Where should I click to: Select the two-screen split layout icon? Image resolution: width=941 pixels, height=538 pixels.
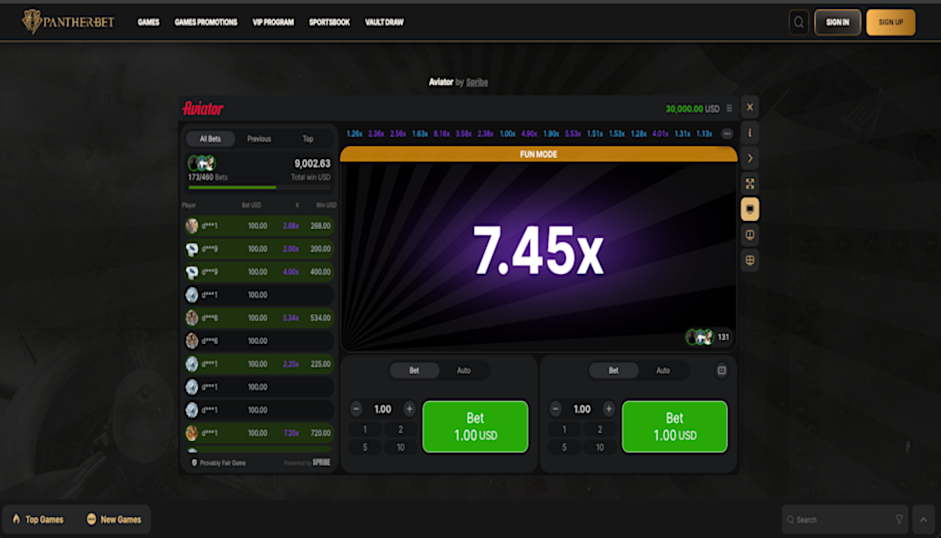click(750, 235)
